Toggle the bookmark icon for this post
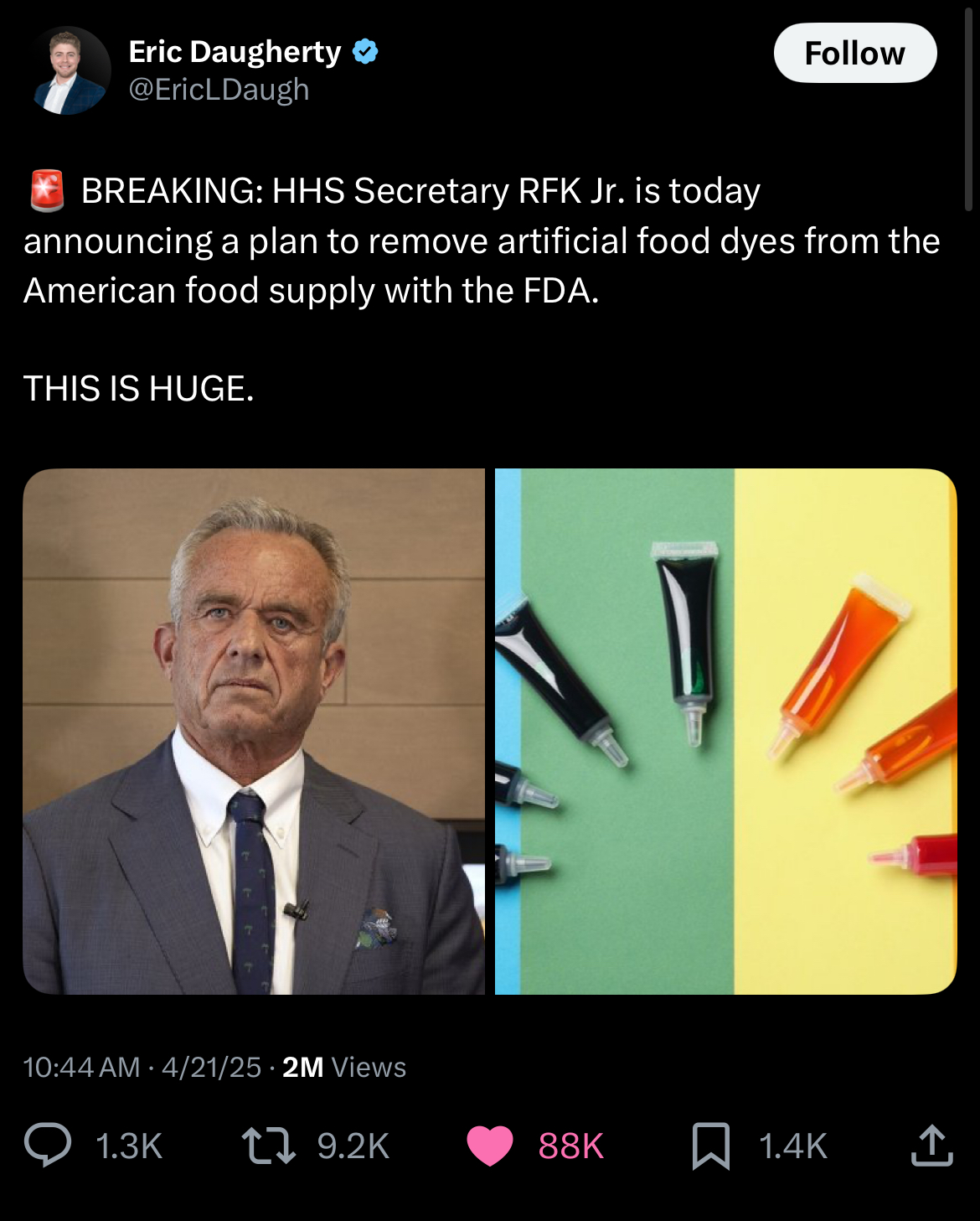980x1221 pixels. [x=711, y=1146]
